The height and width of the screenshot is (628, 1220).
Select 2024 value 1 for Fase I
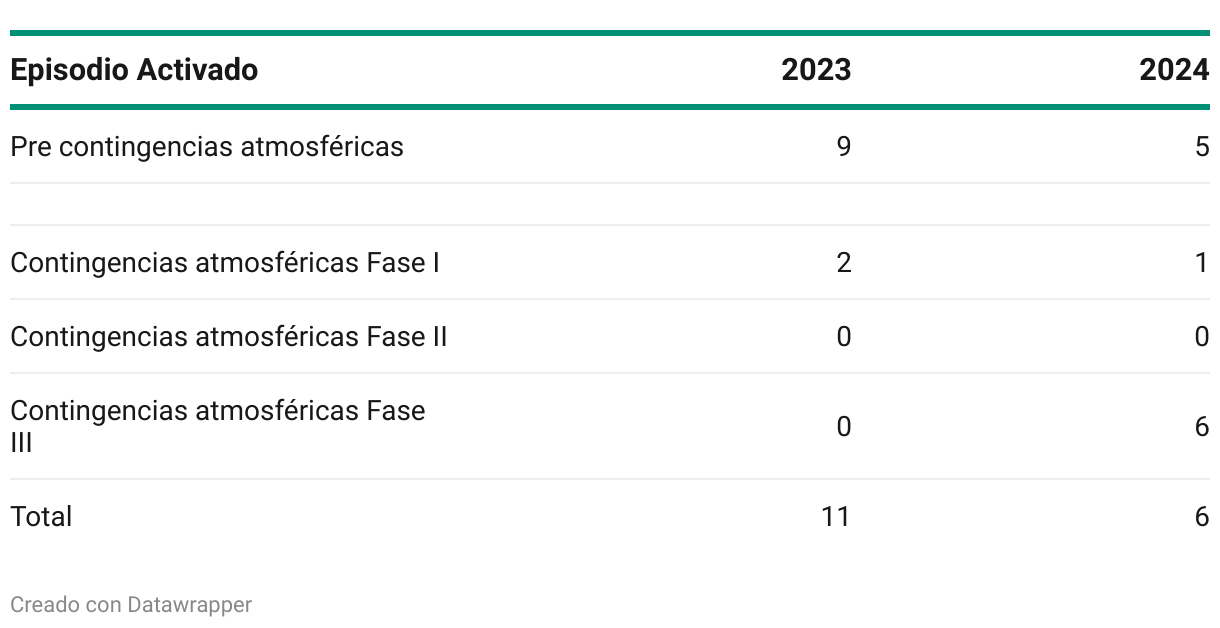(x=1202, y=263)
